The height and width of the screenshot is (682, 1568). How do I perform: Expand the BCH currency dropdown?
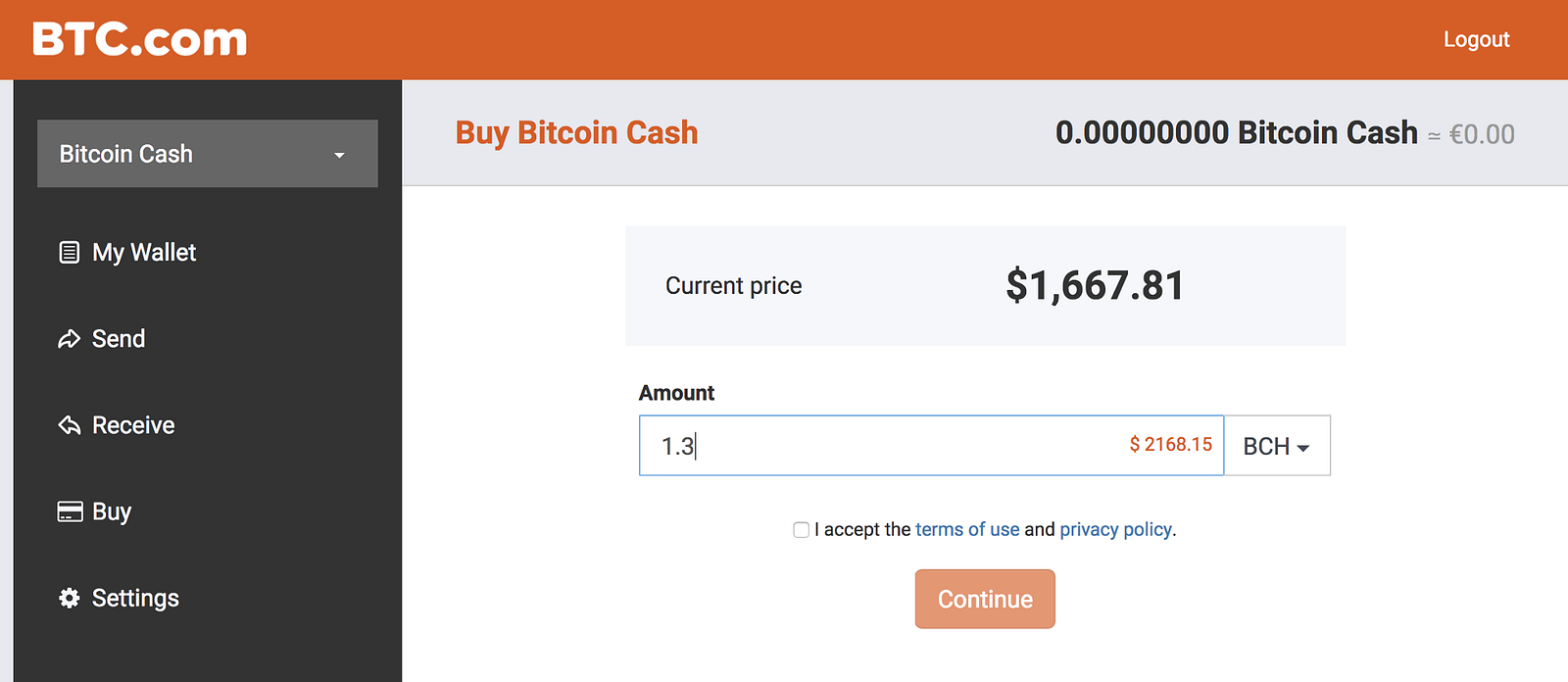(x=1276, y=446)
